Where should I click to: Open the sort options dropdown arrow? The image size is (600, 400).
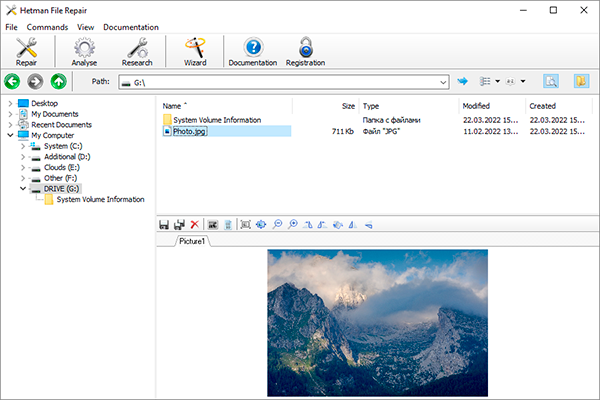(523, 81)
